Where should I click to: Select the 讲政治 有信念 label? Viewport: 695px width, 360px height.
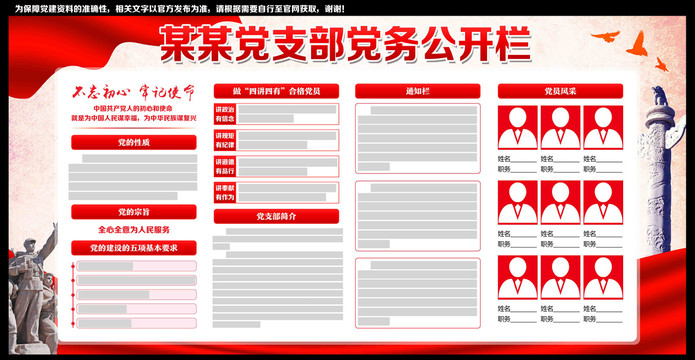tap(225, 114)
